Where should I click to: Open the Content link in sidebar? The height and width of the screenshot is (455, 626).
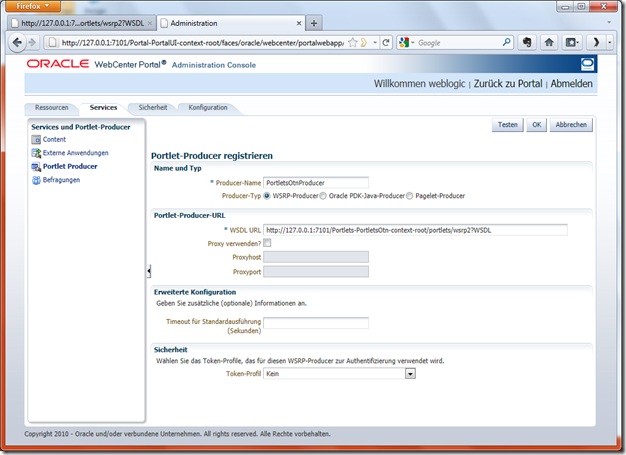coord(54,140)
